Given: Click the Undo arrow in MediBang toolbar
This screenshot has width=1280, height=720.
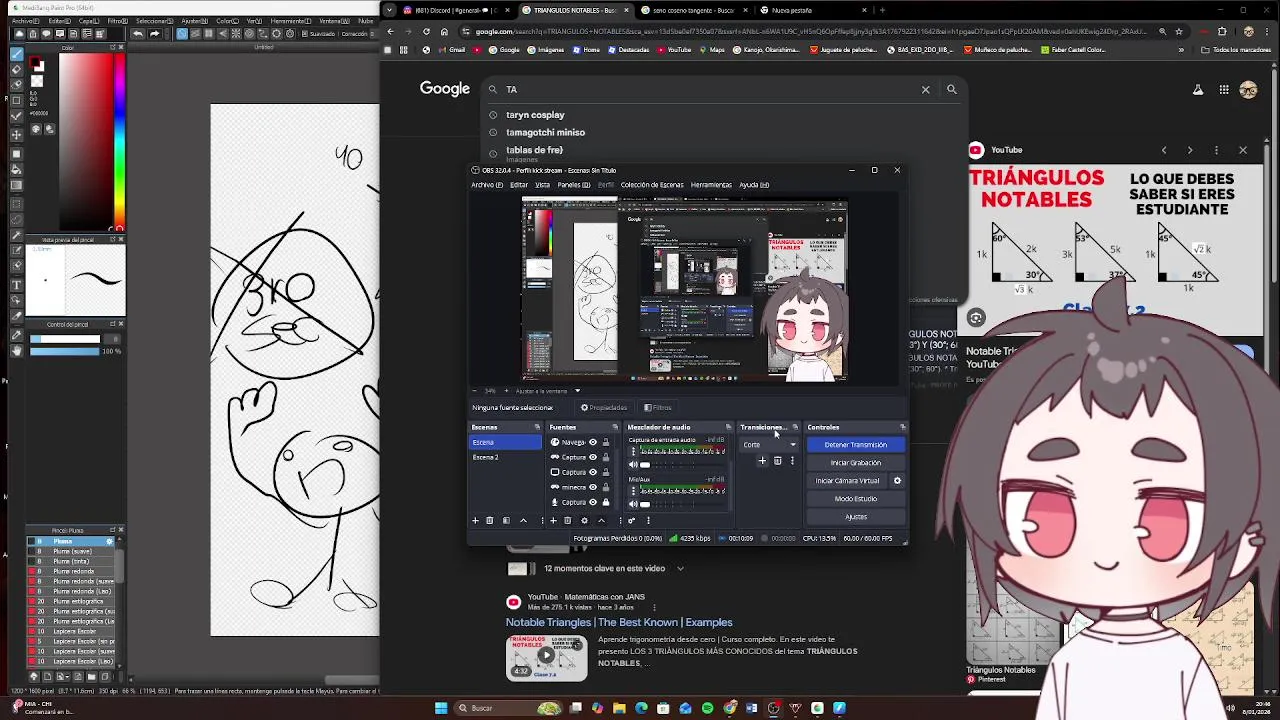Looking at the screenshot, I should point(137,33).
